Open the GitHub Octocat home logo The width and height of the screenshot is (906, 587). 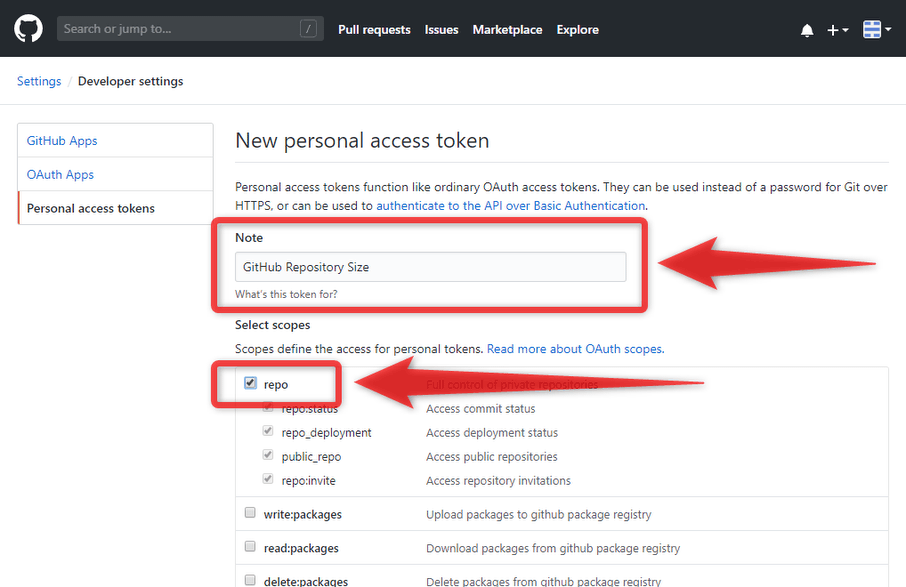tap(28, 29)
